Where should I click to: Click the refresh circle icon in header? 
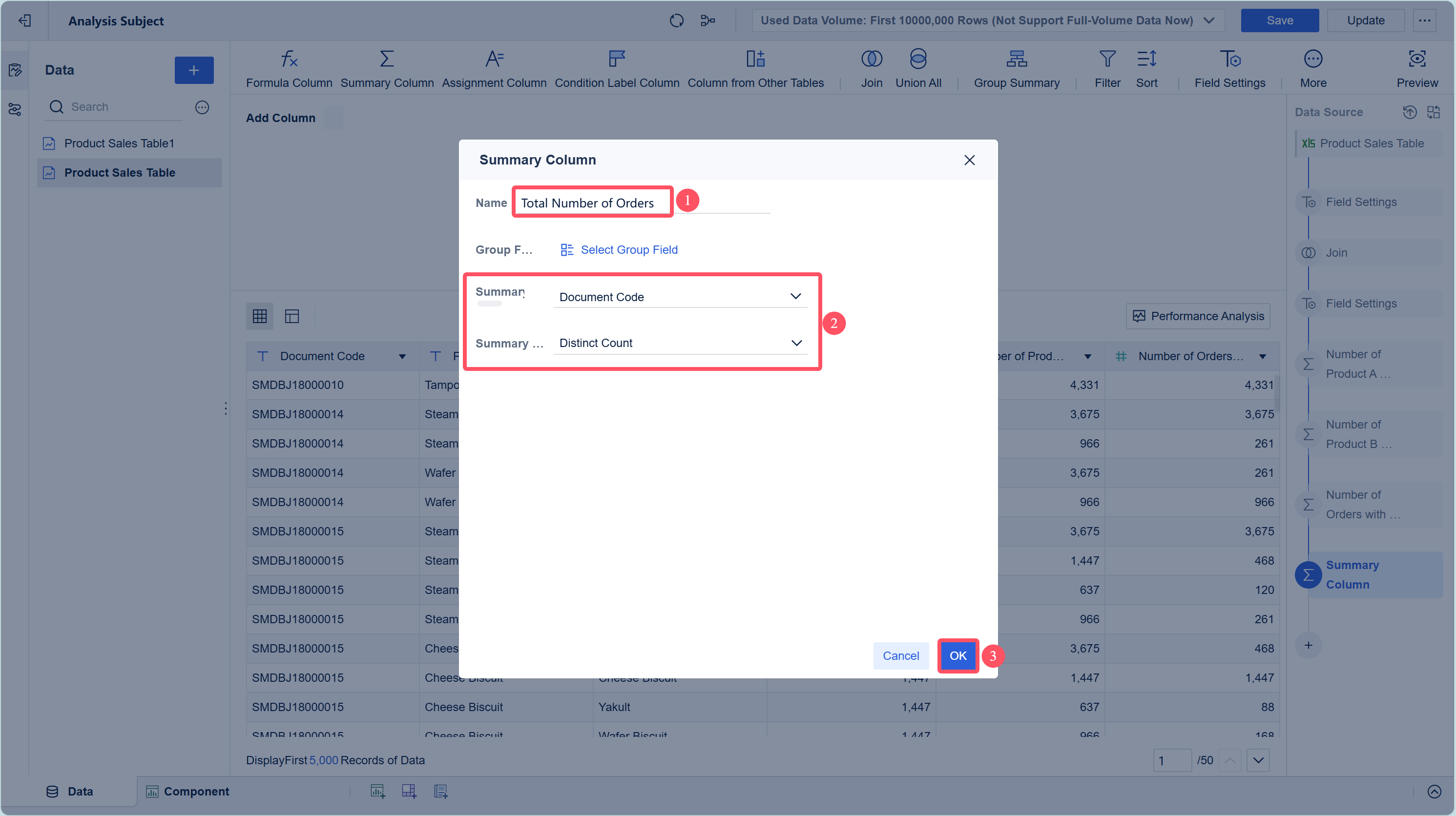coord(676,21)
